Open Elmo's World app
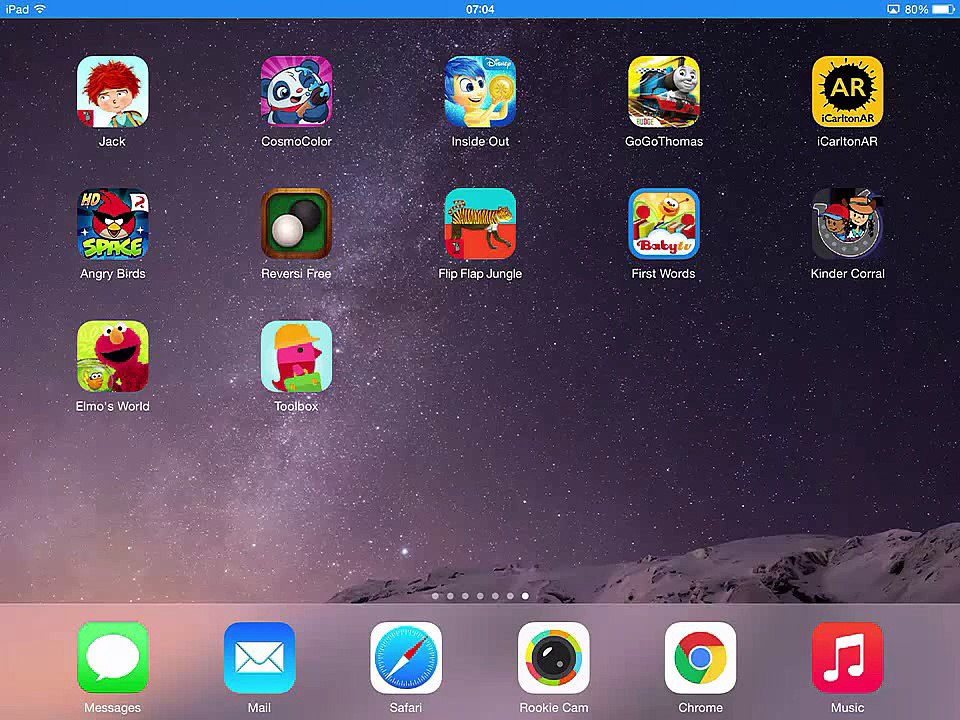The height and width of the screenshot is (720, 960). pyautogui.click(x=113, y=356)
